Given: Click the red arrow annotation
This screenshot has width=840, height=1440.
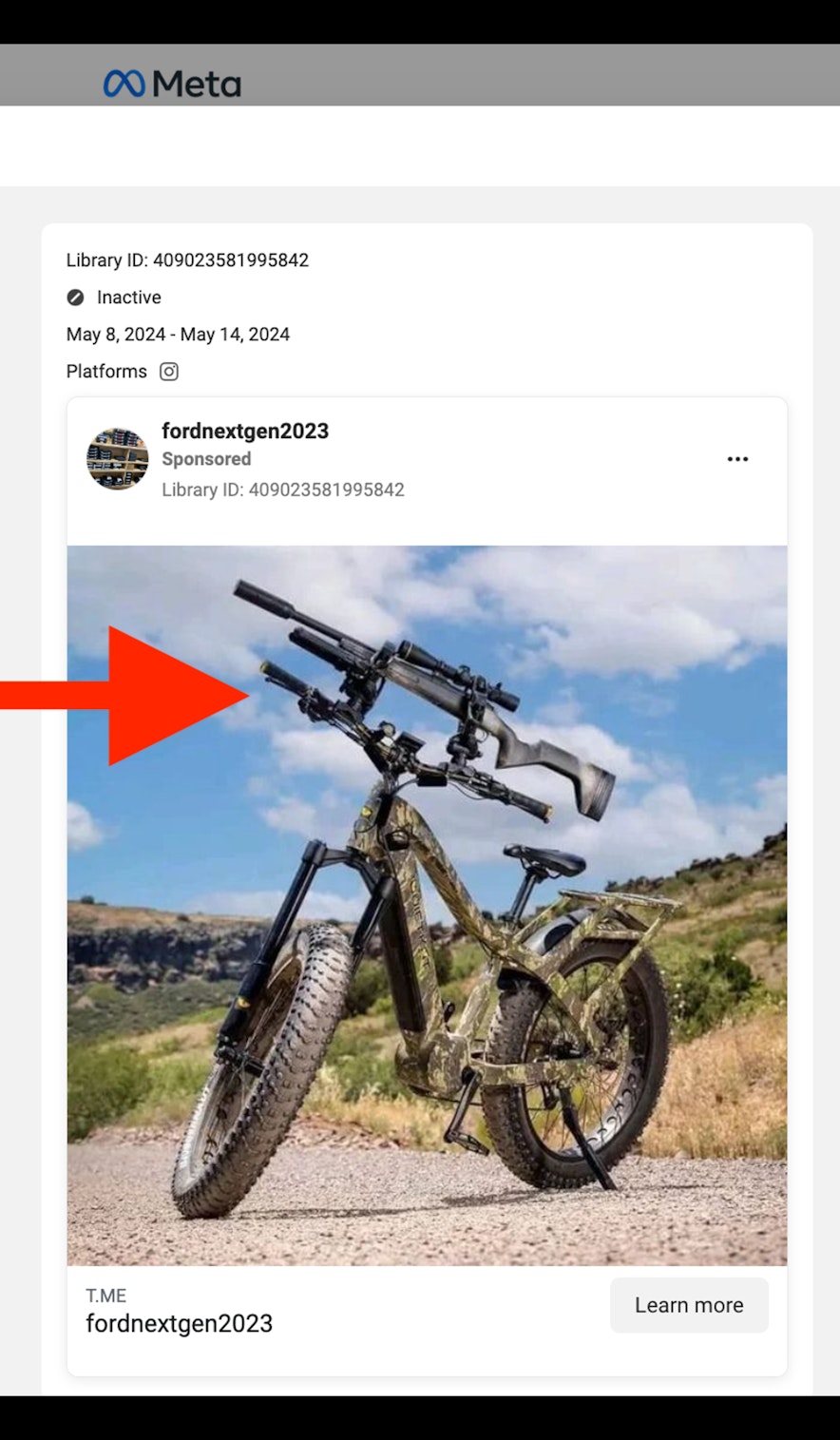Looking at the screenshot, I should [x=143, y=696].
